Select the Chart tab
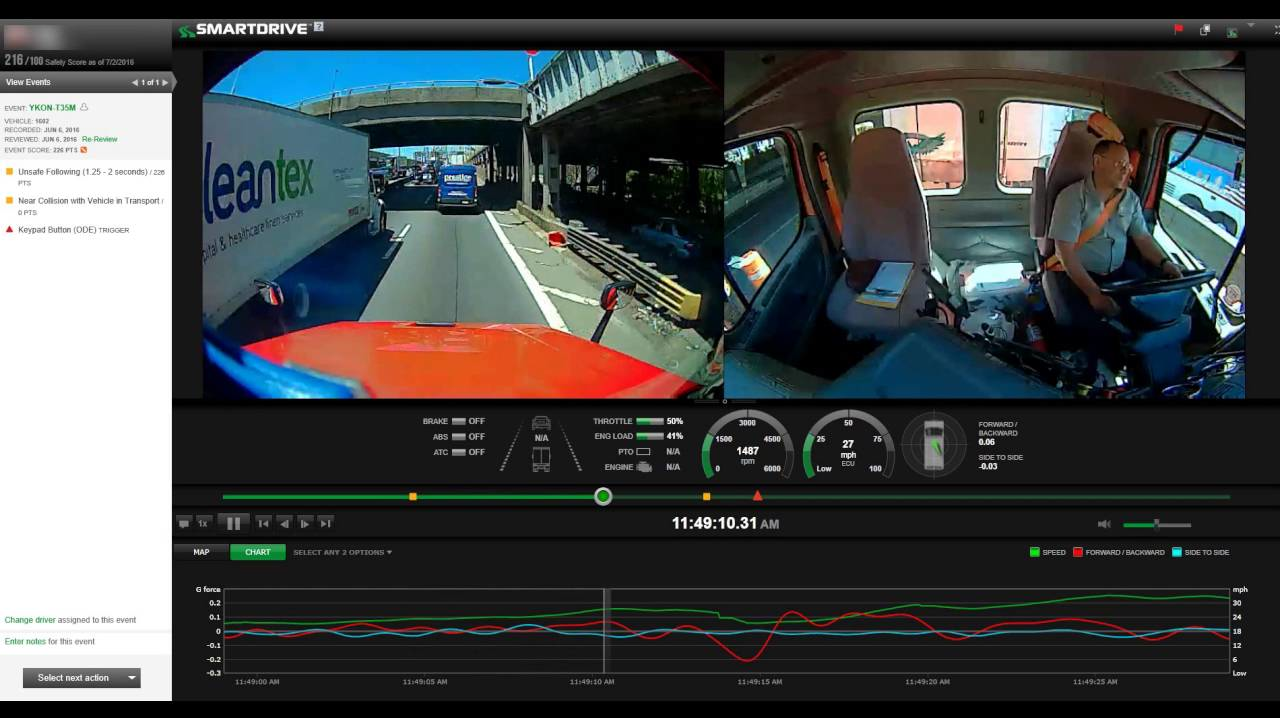The width and height of the screenshot is (1280, 718). [257, 552]
